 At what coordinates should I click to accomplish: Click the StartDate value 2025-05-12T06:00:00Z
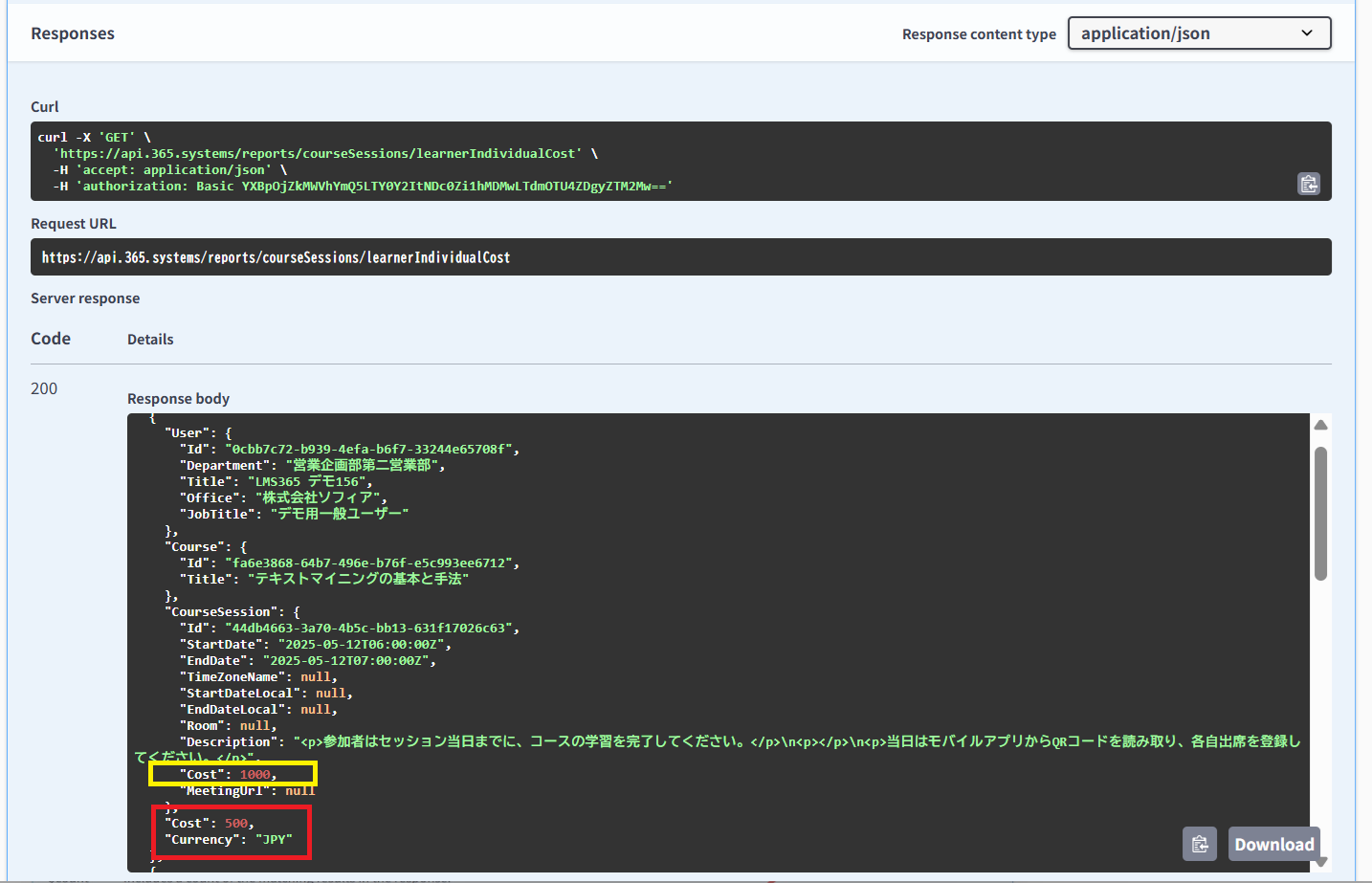362,645
